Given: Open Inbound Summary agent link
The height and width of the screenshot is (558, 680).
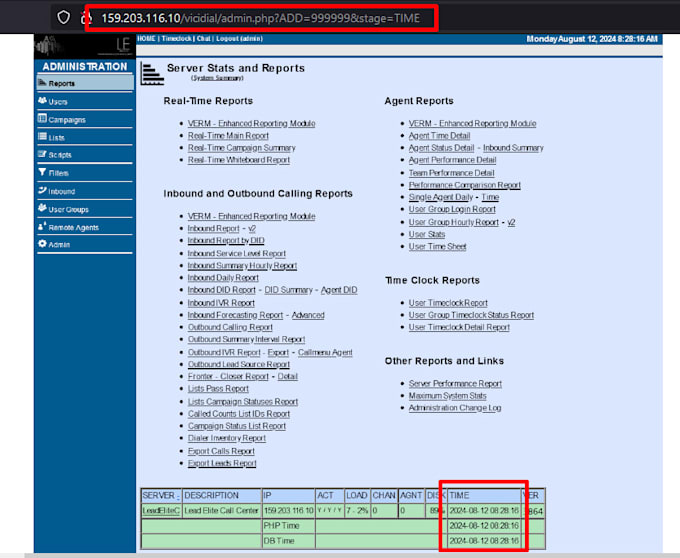Looking at the screenshot, I should (x=513, y=148).
